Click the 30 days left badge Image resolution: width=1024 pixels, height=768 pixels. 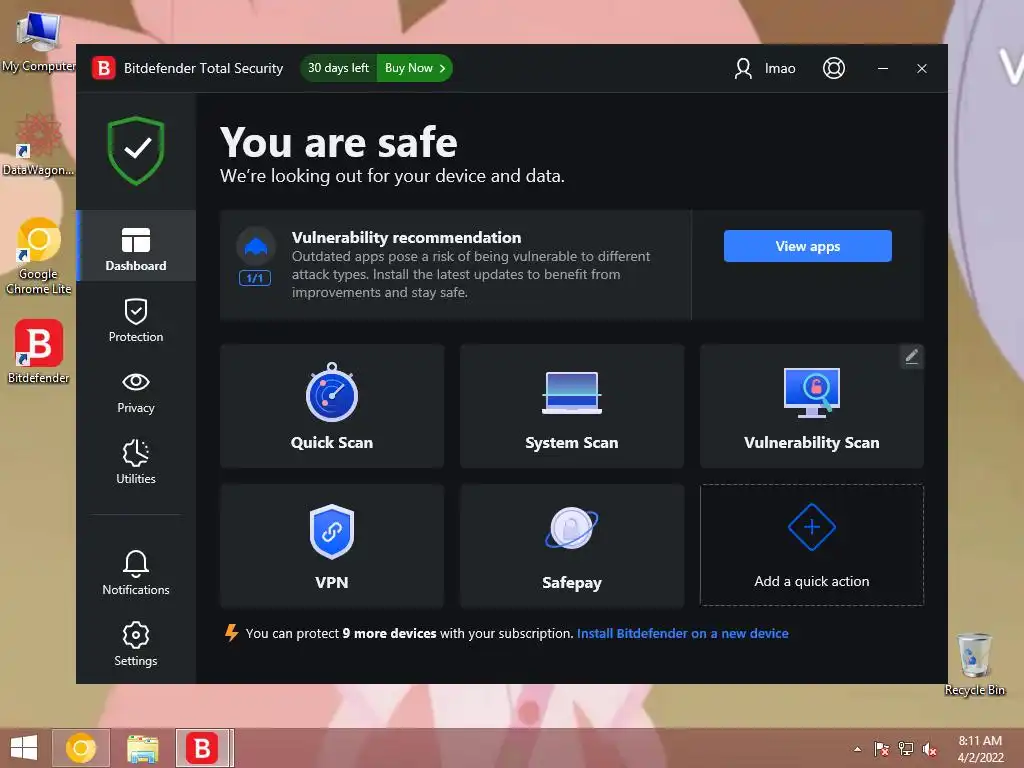[338, 68]
